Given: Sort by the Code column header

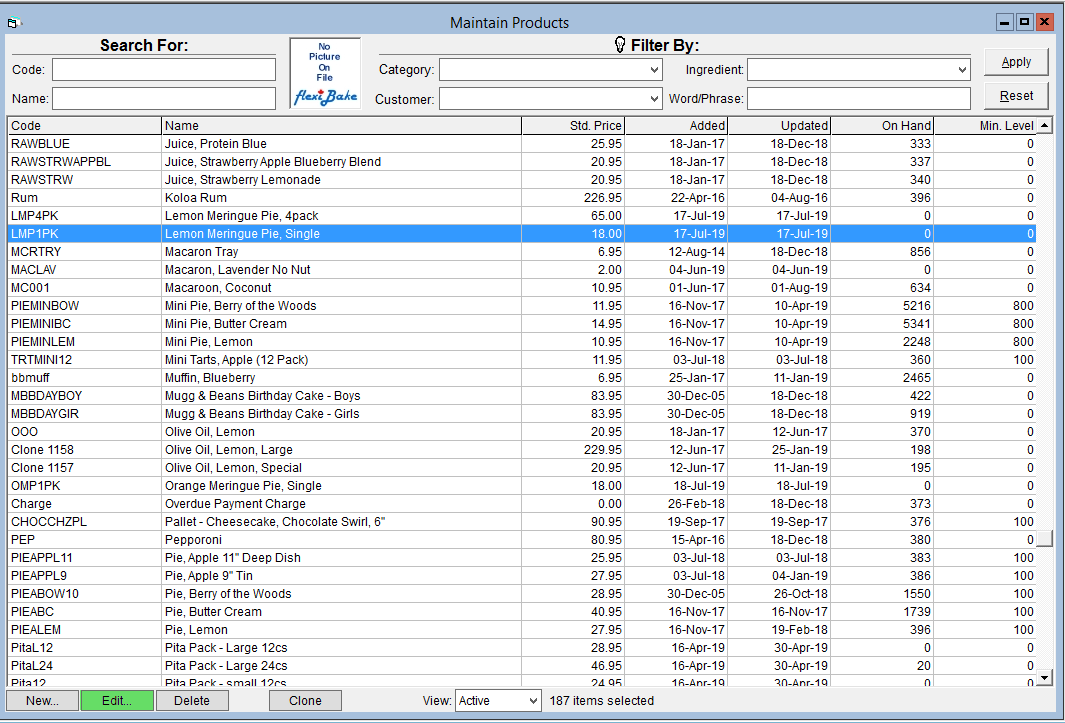Looking at the screenshot, I should pyautogui.click(x=84, y=126).
